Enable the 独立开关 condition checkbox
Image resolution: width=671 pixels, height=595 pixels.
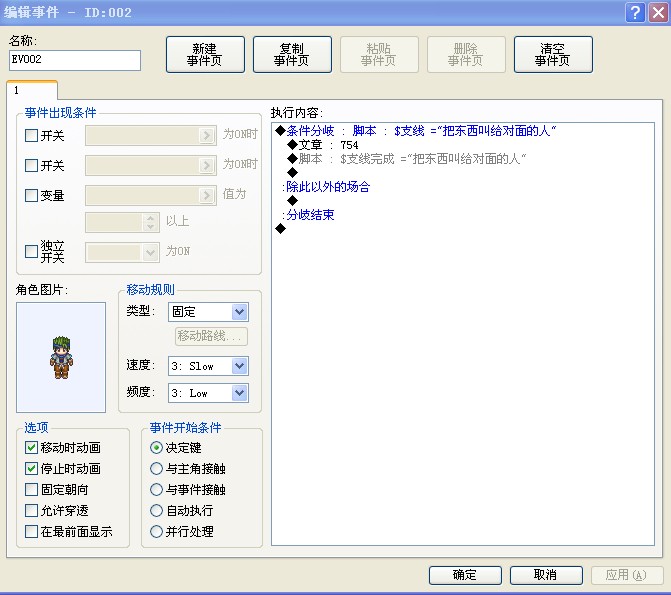31,251
